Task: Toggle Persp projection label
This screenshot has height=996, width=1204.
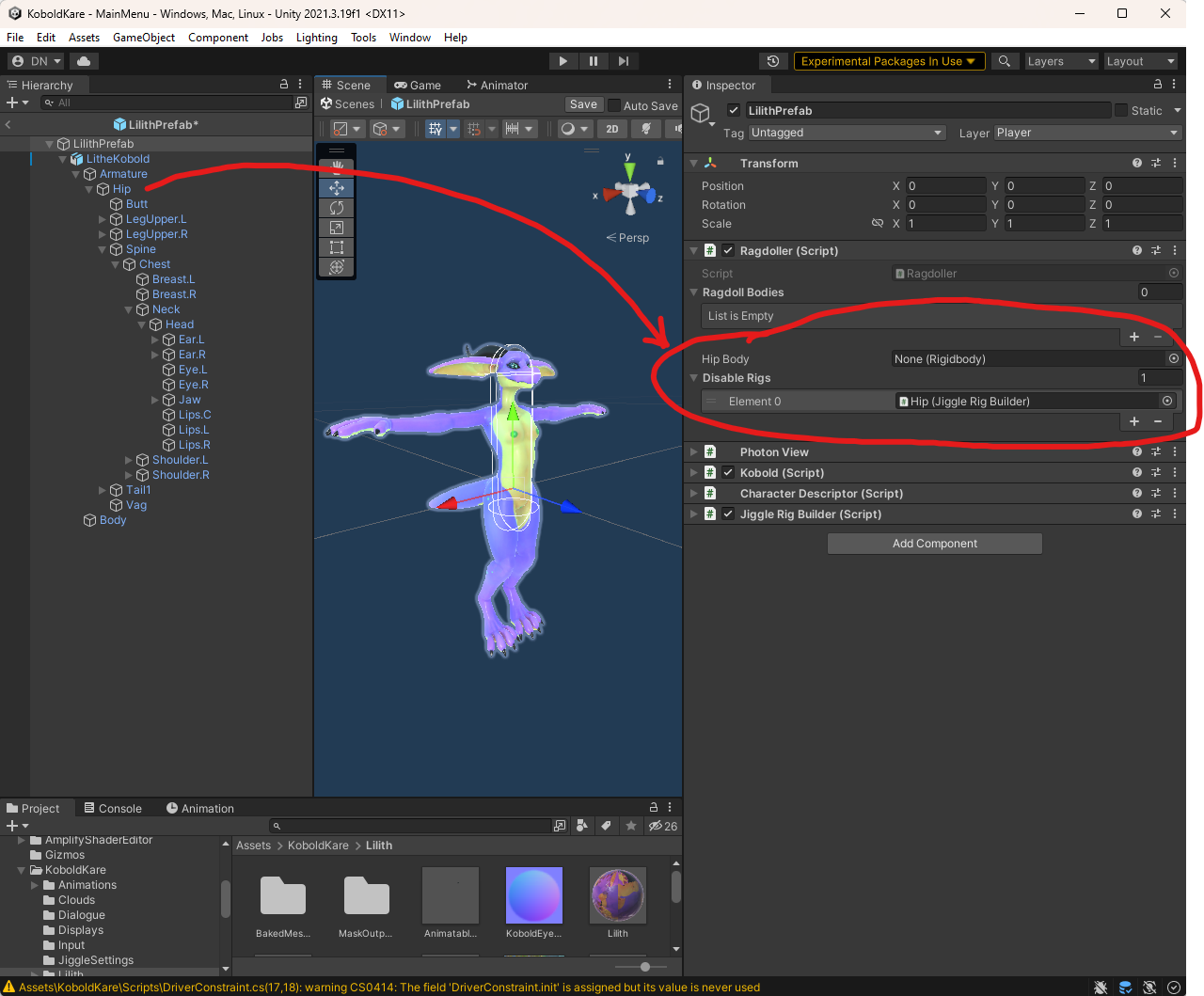Action: (x=627, y=238)
